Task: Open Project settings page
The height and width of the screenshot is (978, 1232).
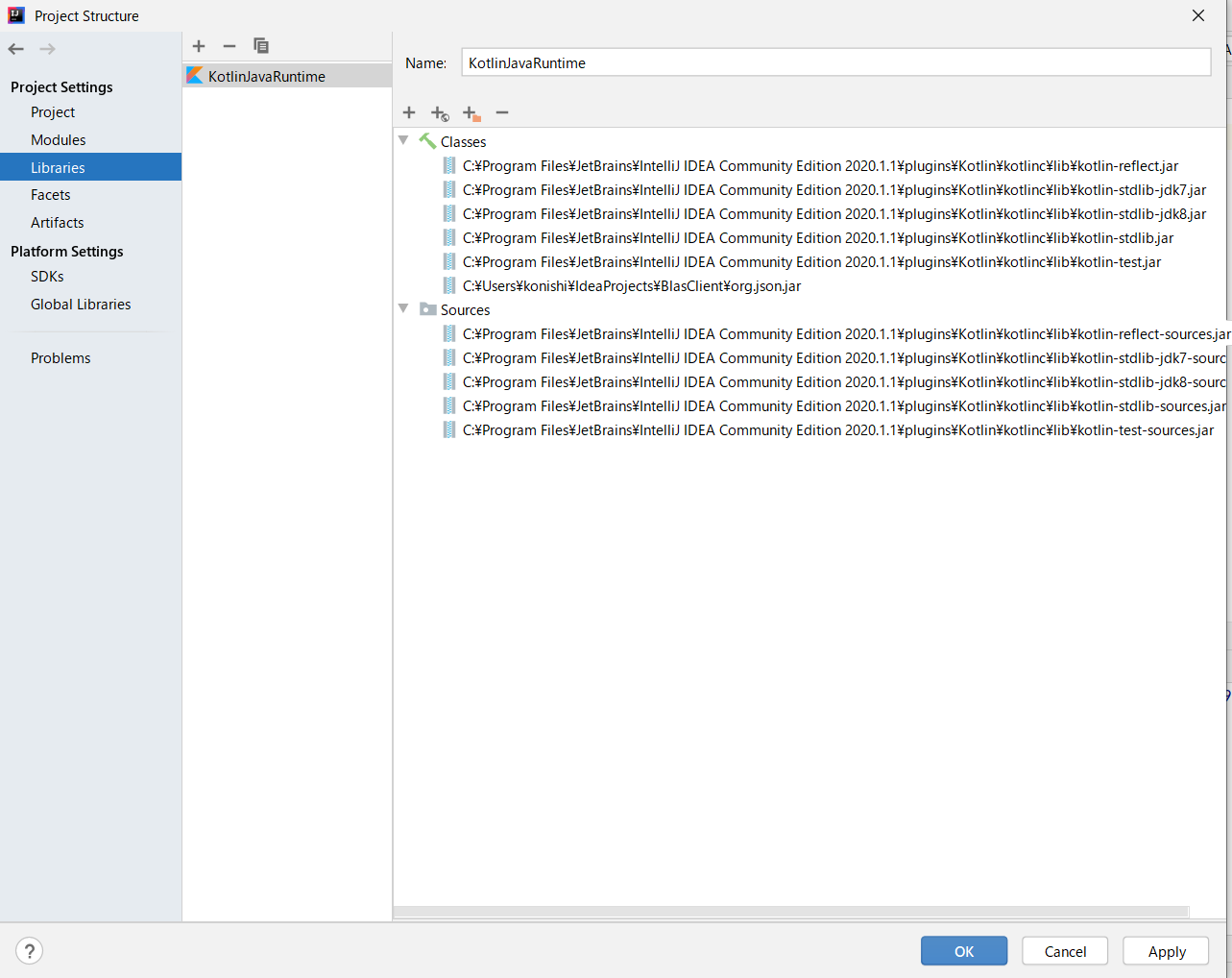Action: (x=53, y=112)
